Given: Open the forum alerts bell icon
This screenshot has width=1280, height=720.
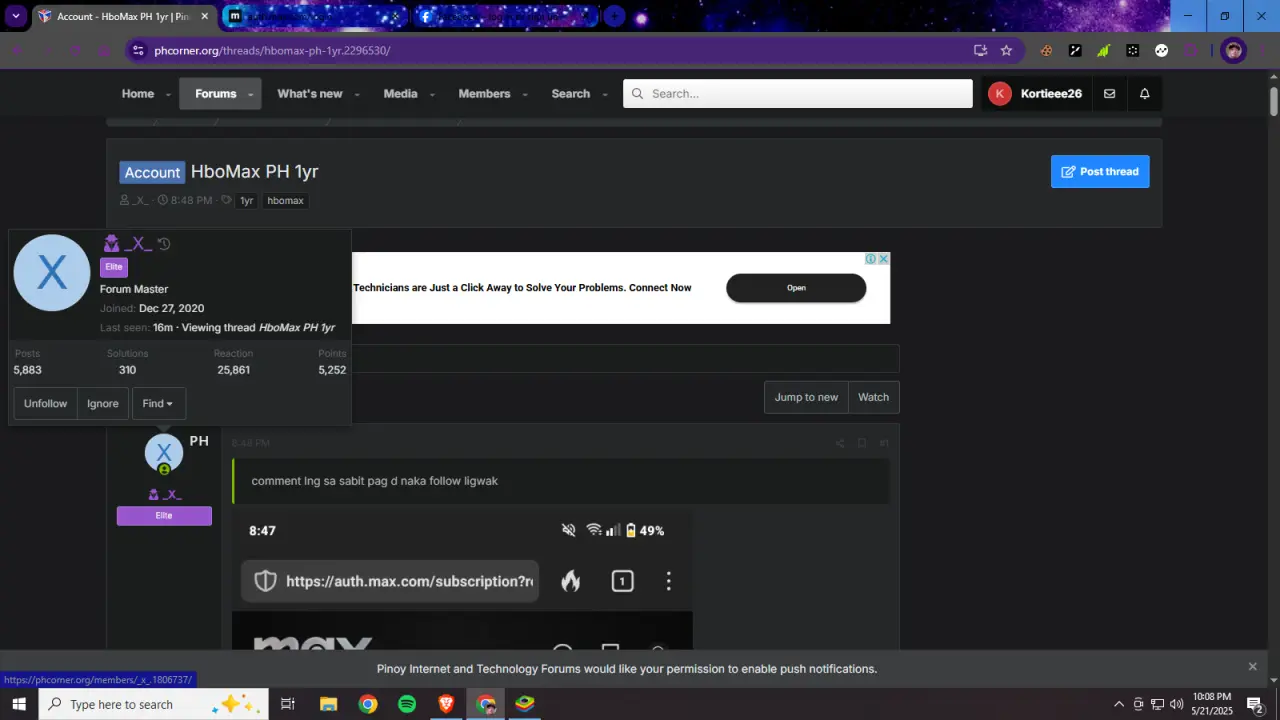Looking at the screenshot, I should click(1145, 93).
